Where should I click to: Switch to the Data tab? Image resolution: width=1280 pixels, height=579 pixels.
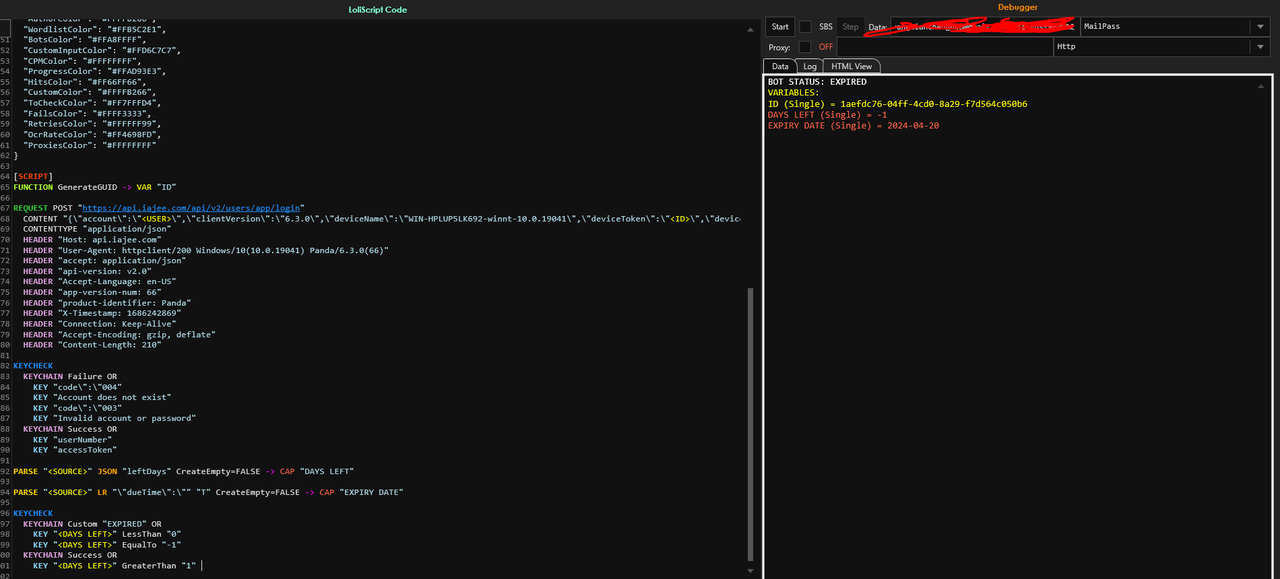780,66
